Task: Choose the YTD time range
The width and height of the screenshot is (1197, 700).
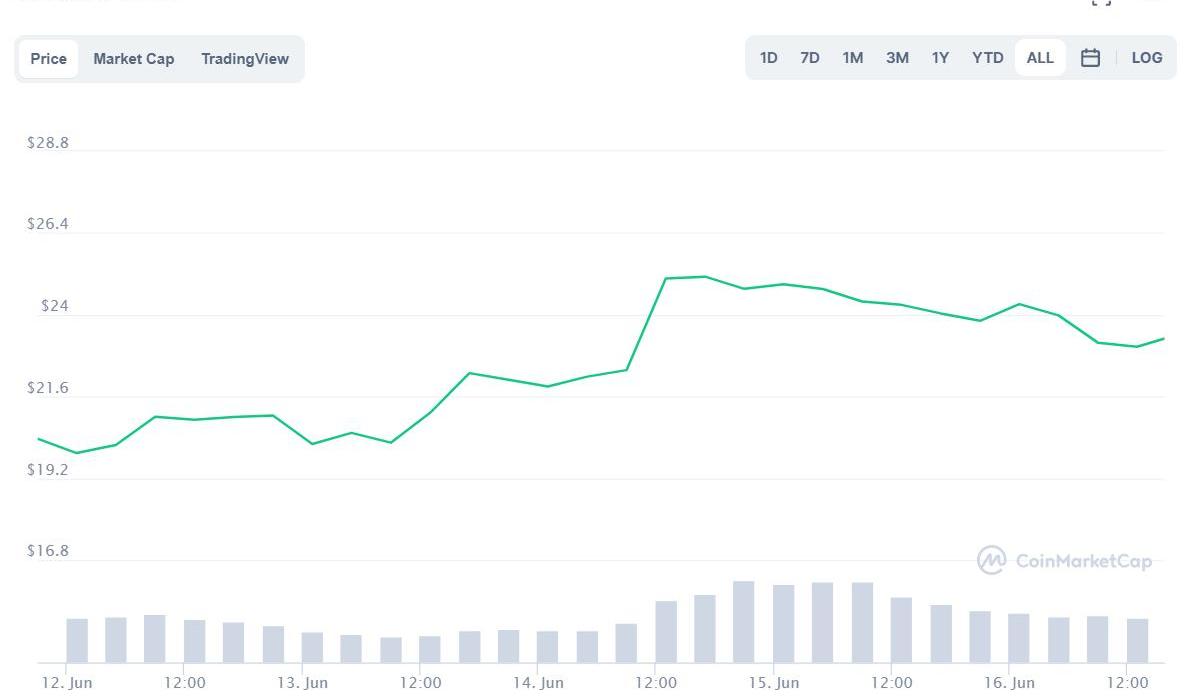Action: [x=987, y=58]
